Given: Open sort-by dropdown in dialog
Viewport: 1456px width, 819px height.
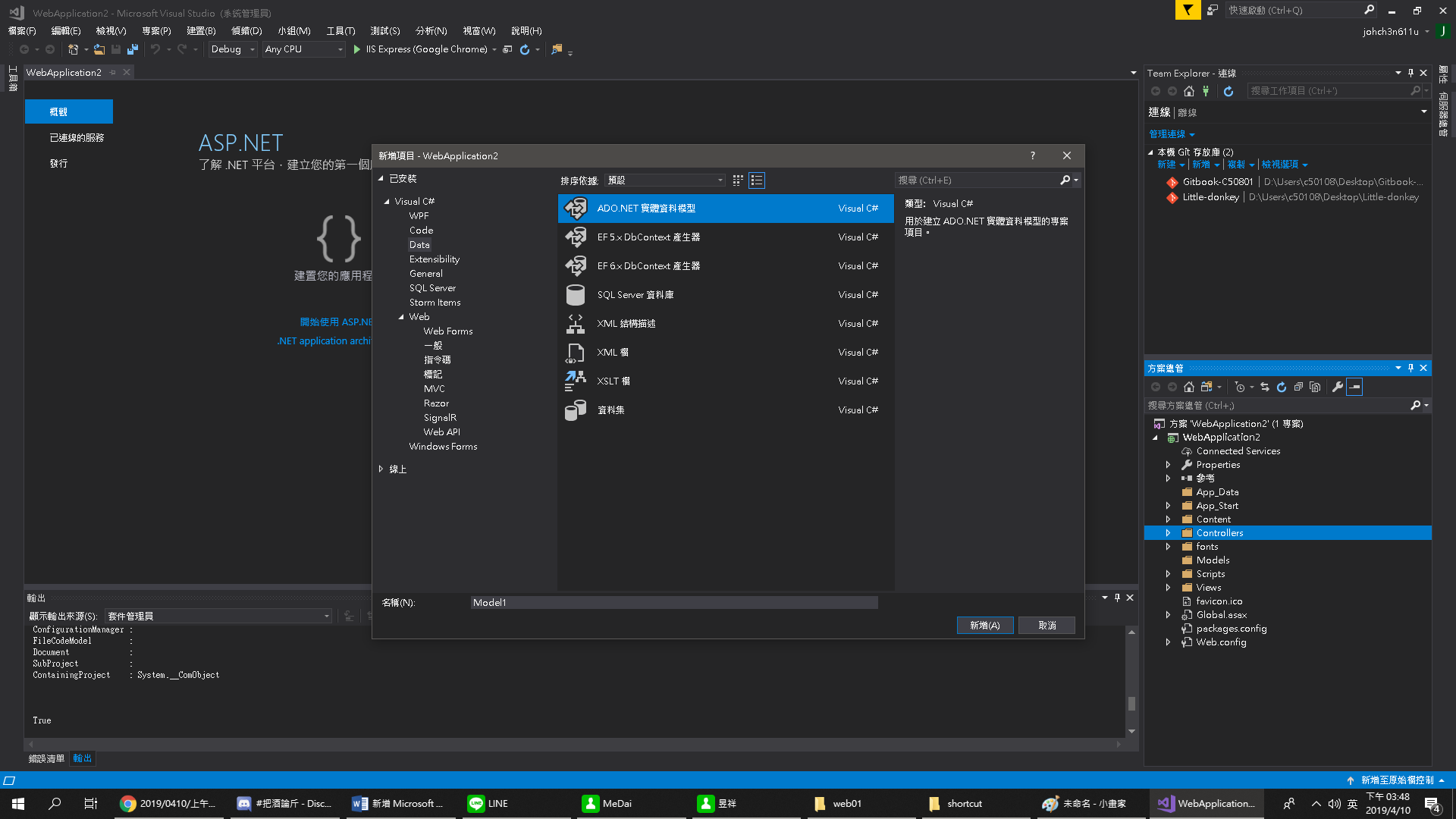Looking at the screenshot, I should pos(665,180).
